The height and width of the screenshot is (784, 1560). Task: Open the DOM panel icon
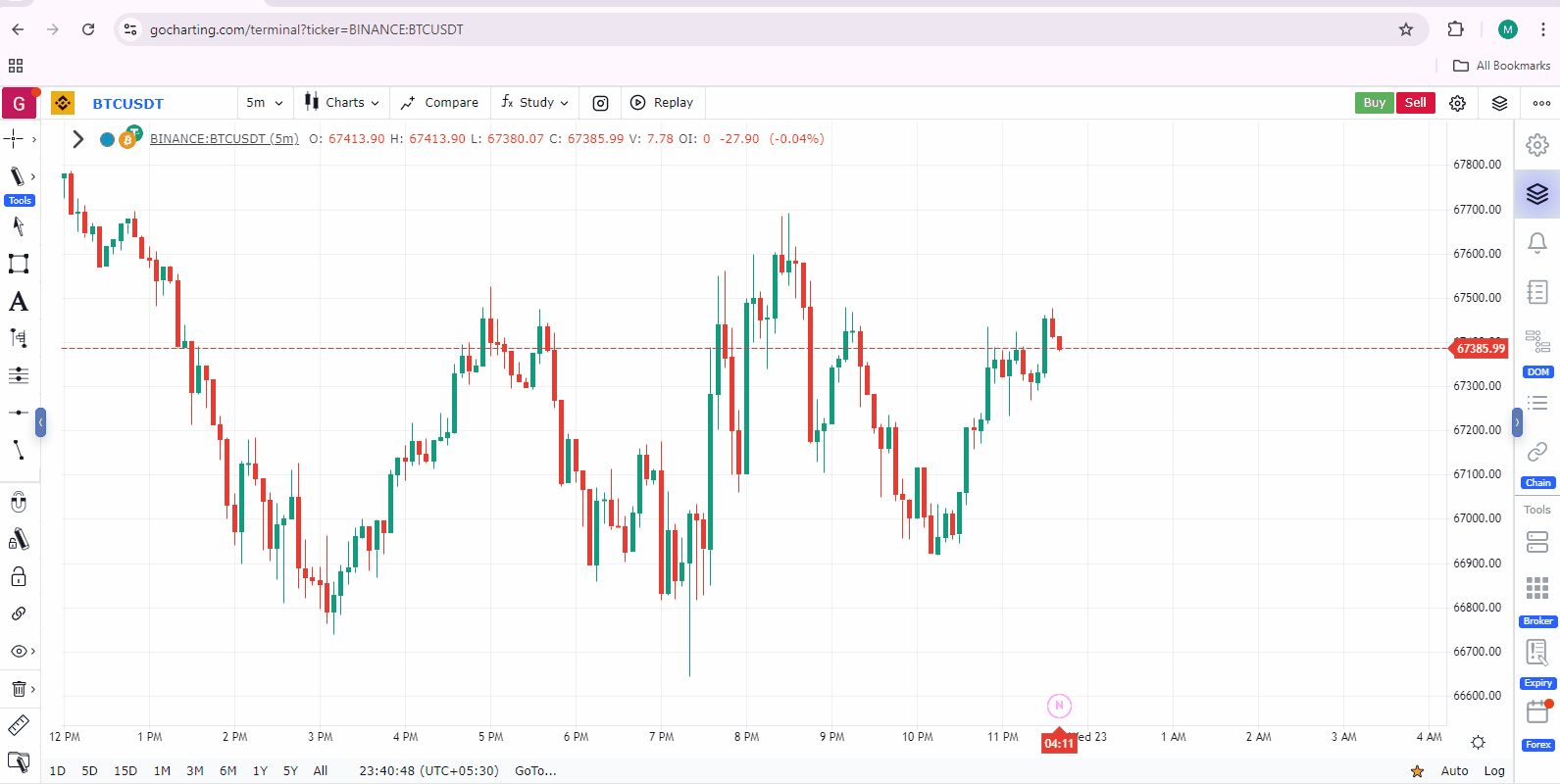click(x=1537, y=343)
